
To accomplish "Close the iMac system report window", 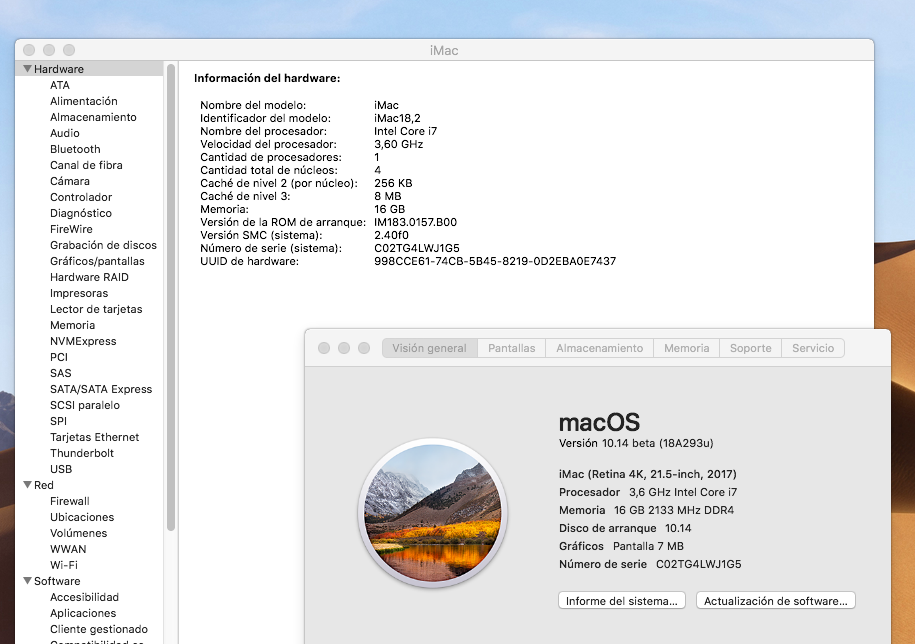I will tap(29, 50).
